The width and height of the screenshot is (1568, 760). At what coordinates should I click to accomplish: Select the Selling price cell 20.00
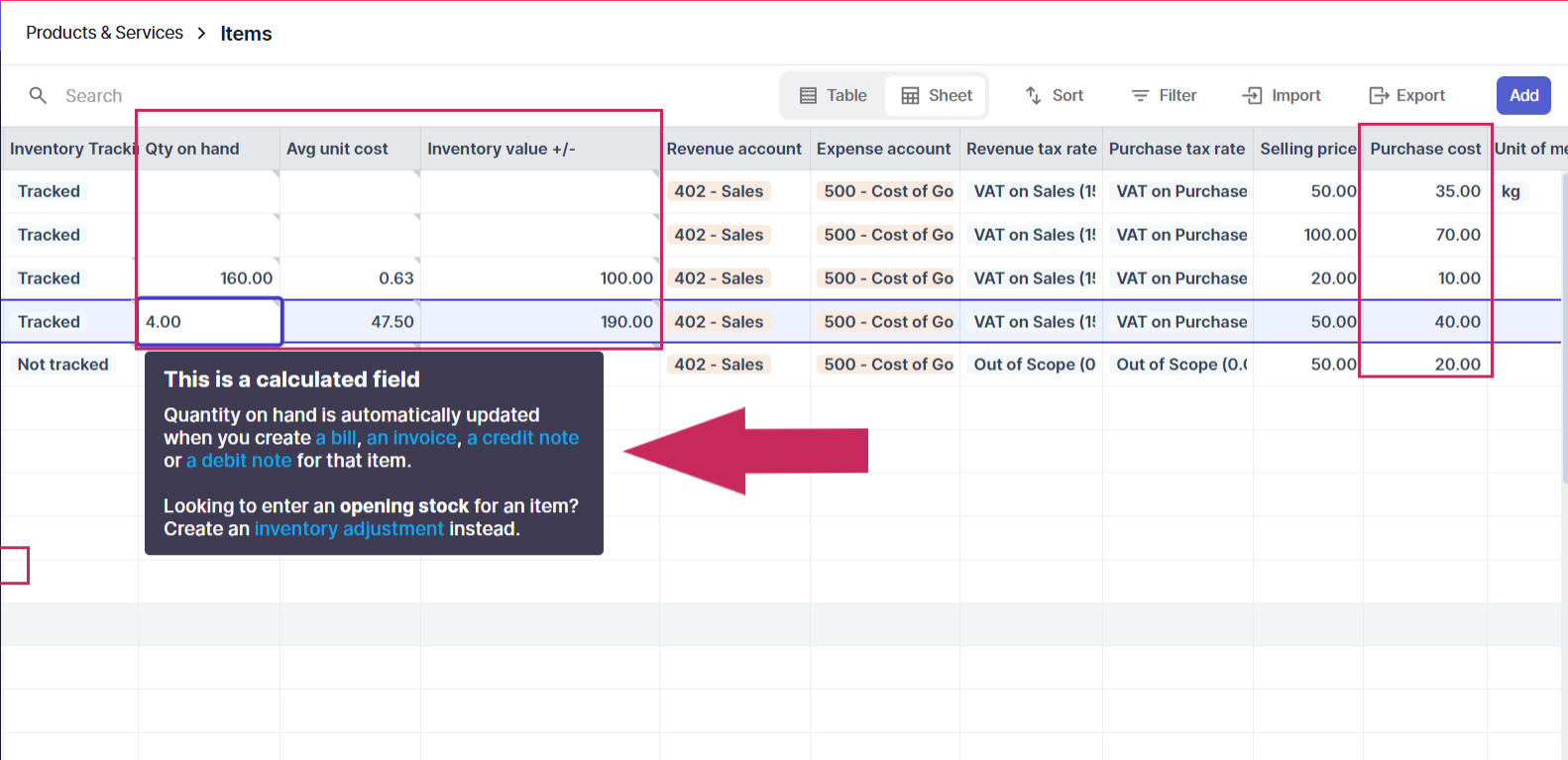click(1307, 278)
